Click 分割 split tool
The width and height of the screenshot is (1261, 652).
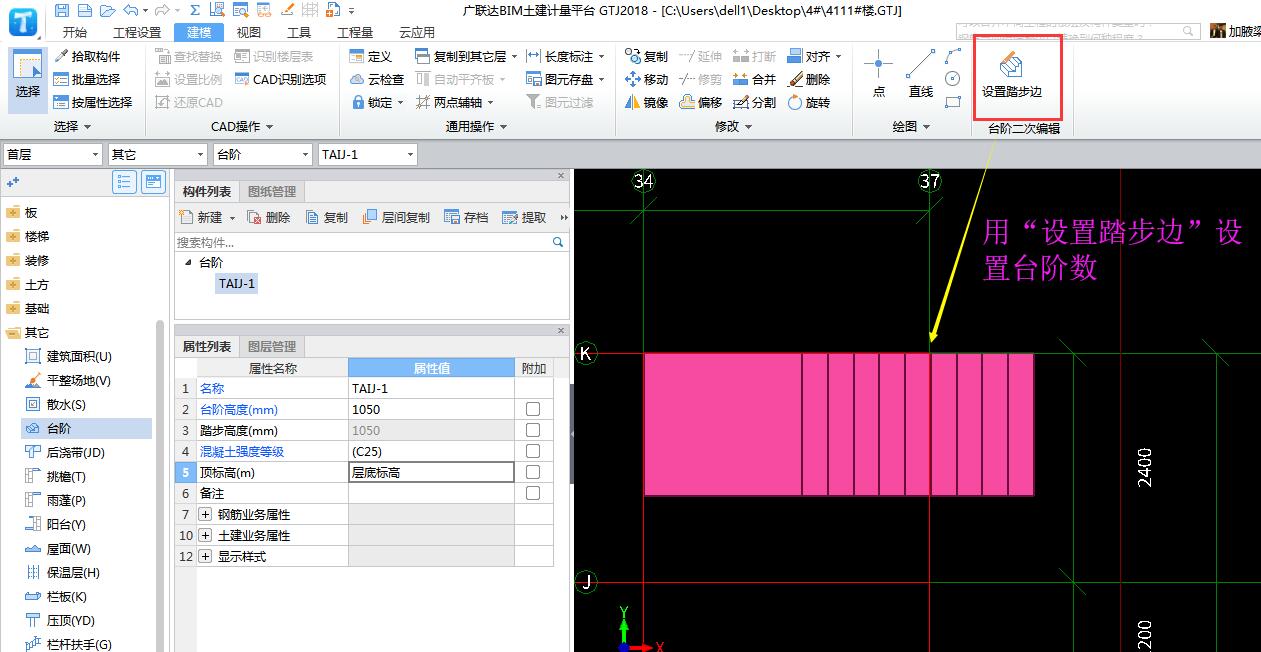(754, 102)
